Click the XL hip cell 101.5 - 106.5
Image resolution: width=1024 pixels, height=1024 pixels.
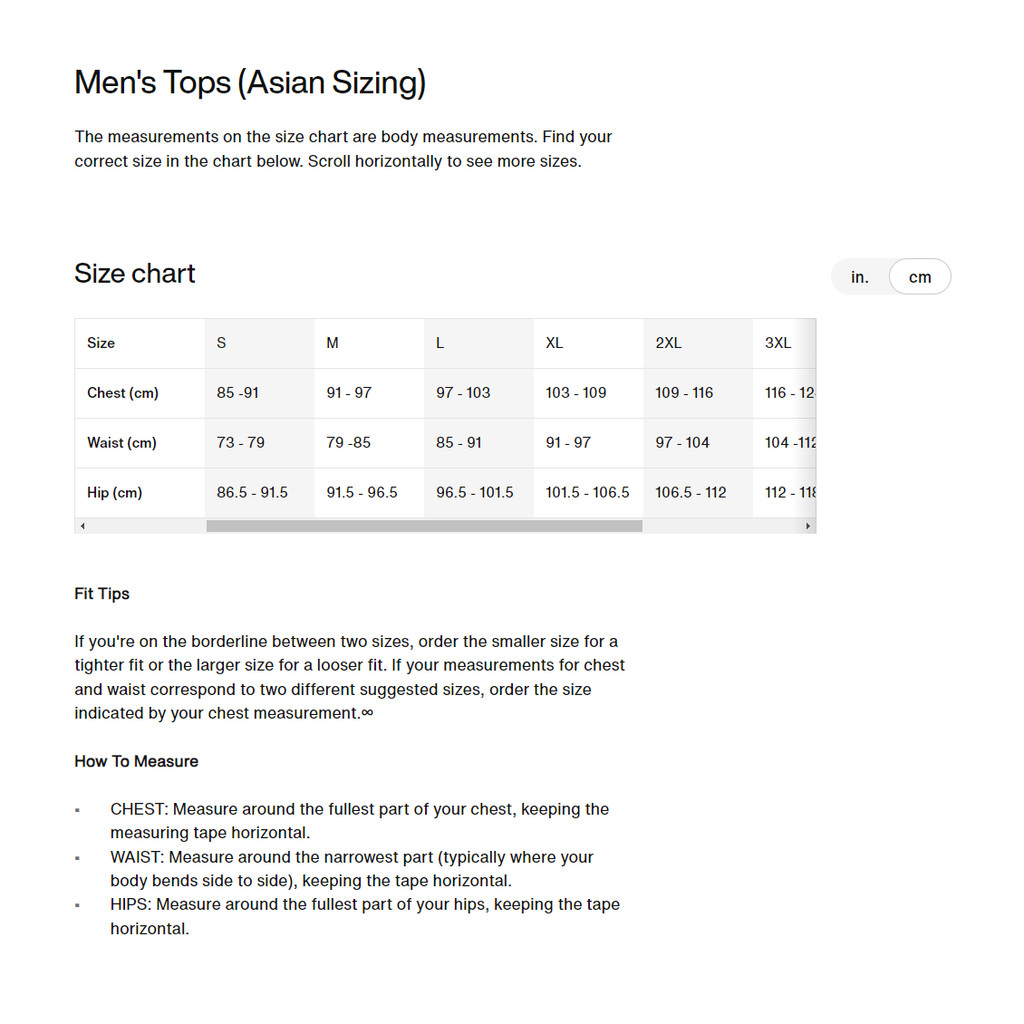587,493
